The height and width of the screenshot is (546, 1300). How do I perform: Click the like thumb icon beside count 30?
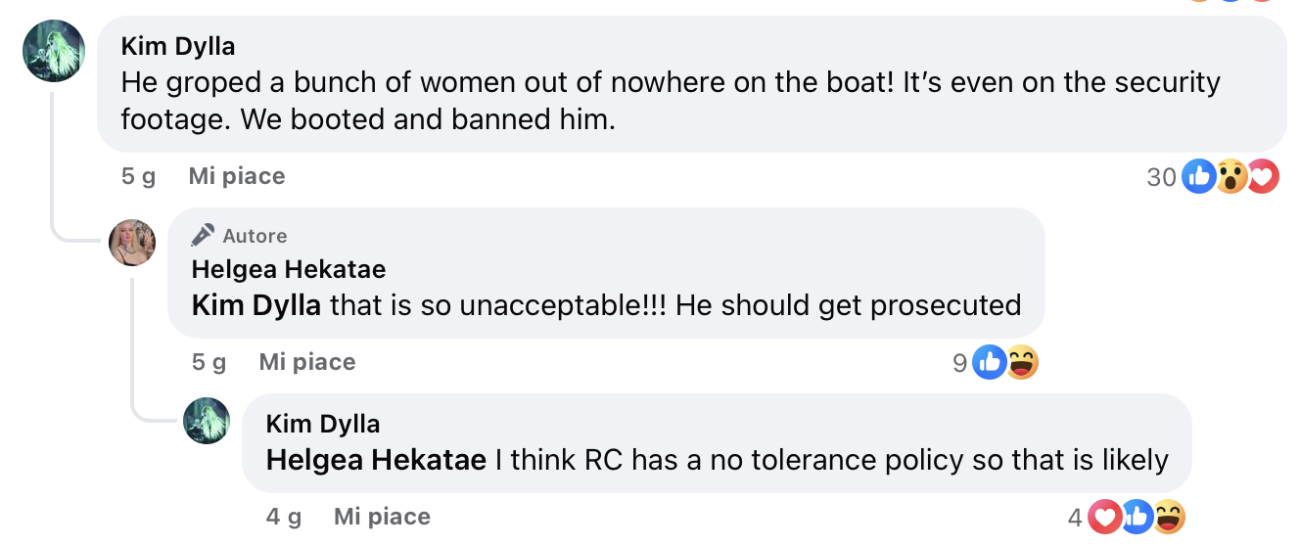[x=1197, y=178]
